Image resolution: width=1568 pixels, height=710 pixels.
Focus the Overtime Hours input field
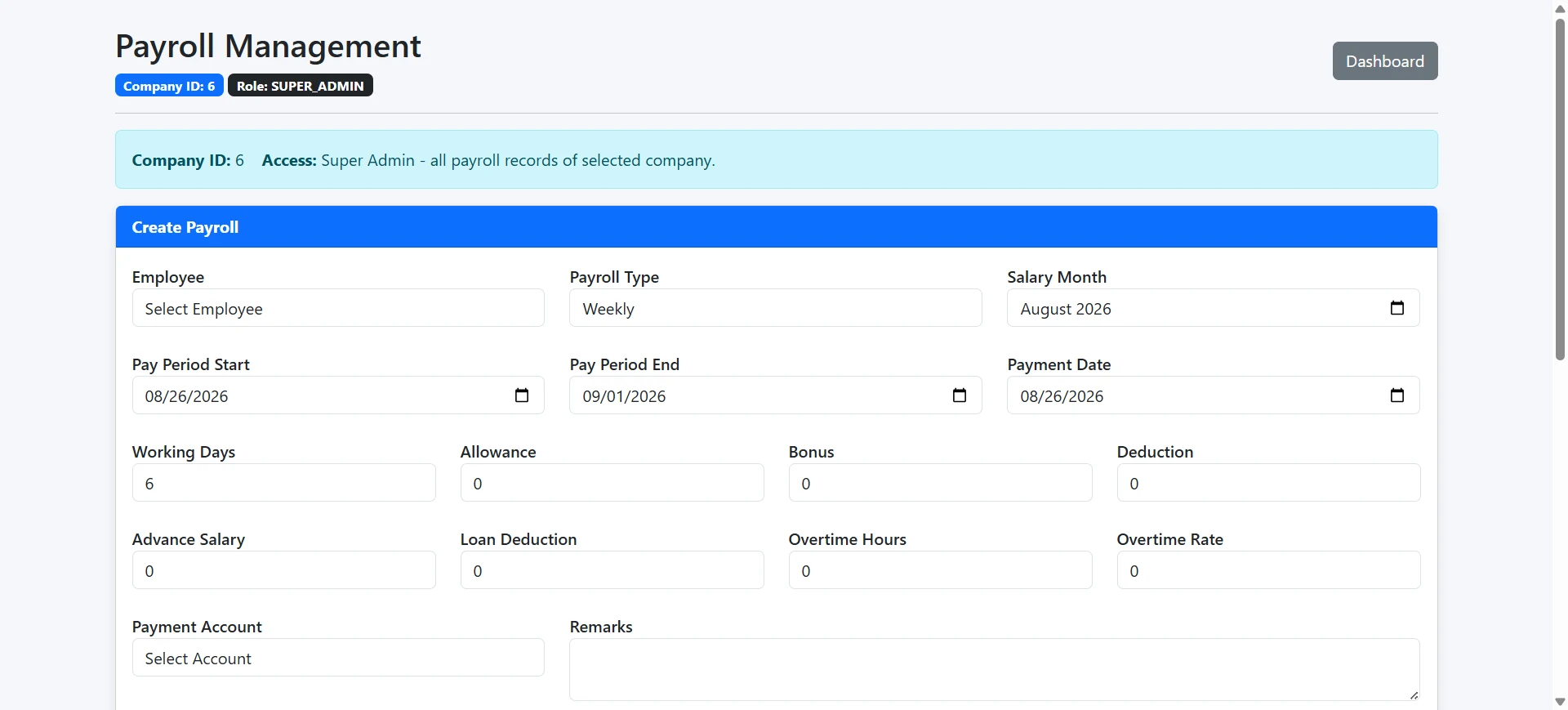941,570
